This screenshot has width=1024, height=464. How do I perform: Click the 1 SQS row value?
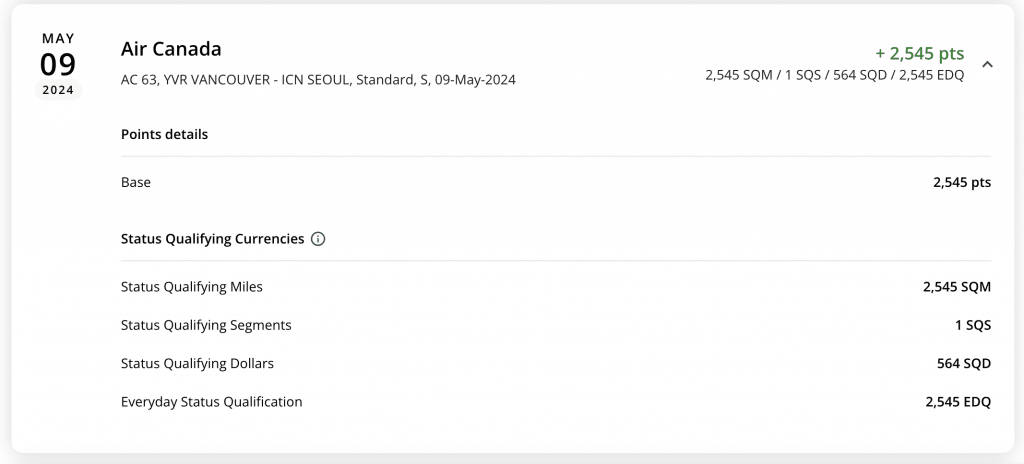[x=972, y=325]
